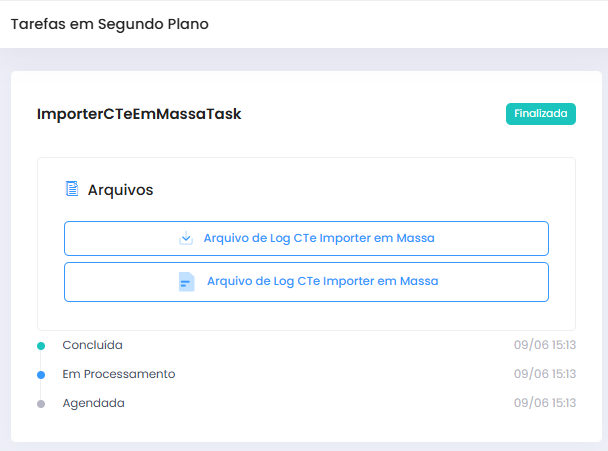Click the blue file icon in the second log button
Screen dimensions: 608x451
click(x=186, y=282)
